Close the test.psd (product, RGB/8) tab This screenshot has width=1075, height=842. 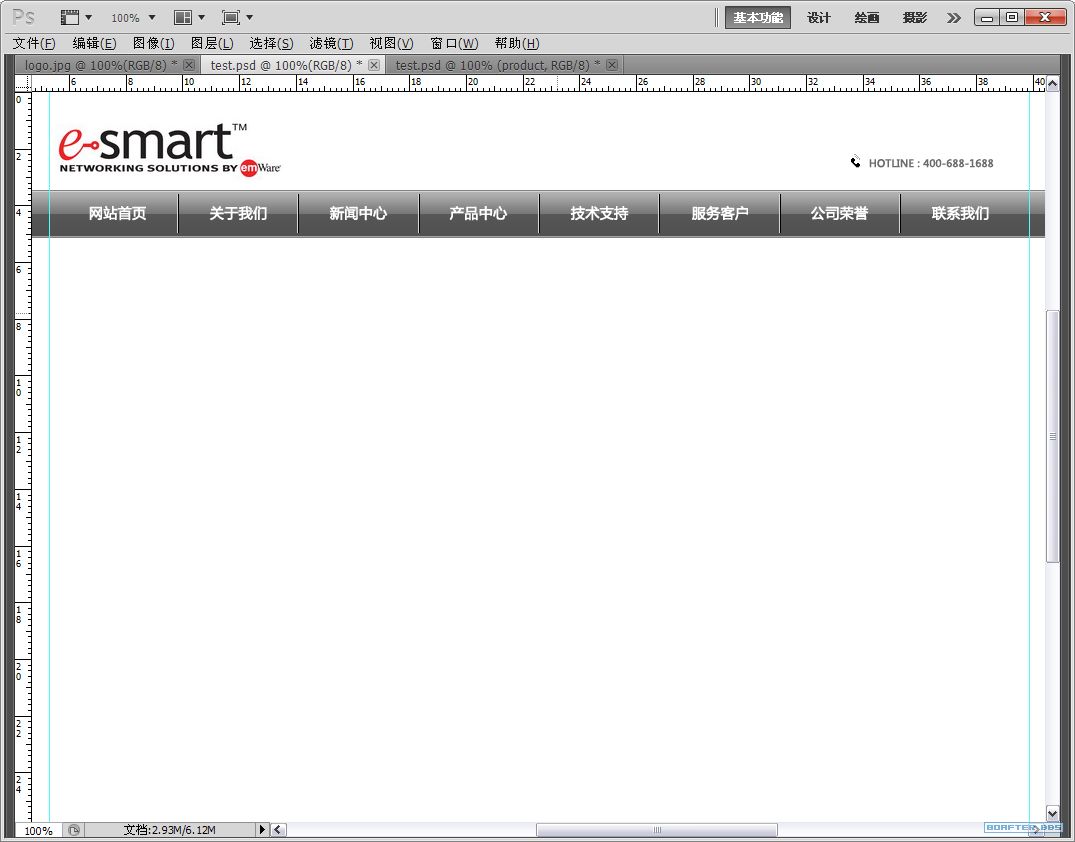(x=612, y=65)
